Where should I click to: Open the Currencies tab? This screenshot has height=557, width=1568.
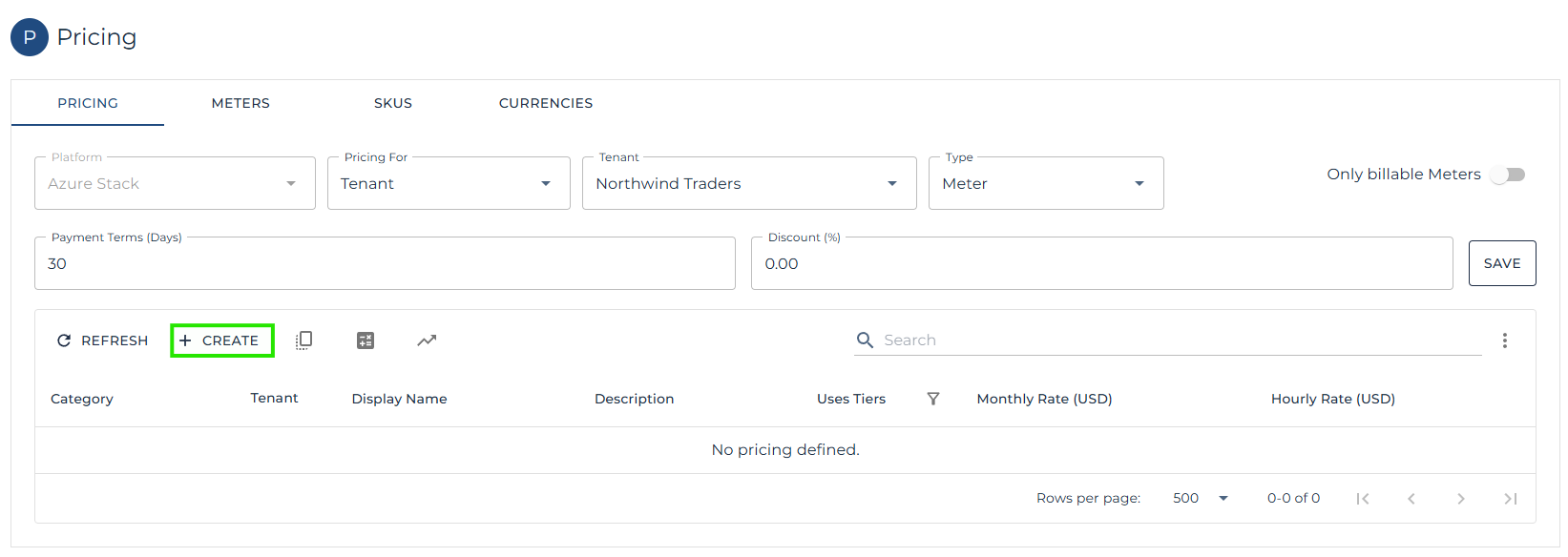point(546,103)
